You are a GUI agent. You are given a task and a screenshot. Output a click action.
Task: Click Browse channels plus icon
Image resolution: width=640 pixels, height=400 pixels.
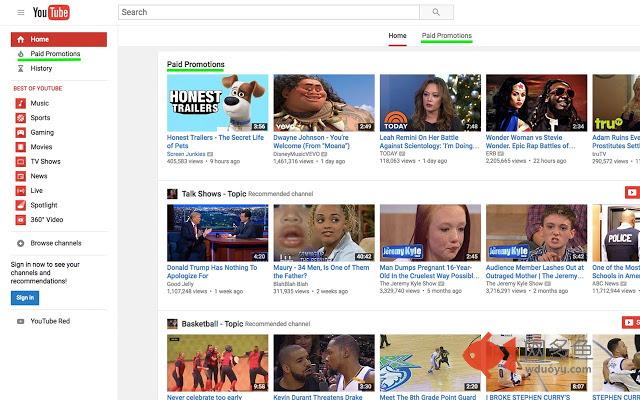(x=20, y=243)
